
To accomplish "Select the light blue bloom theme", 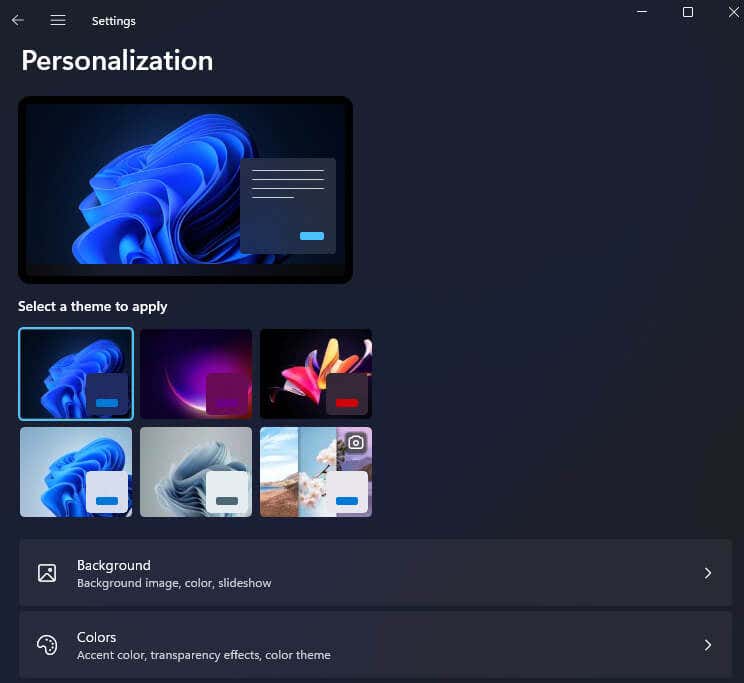I will [x=76, y=472].
